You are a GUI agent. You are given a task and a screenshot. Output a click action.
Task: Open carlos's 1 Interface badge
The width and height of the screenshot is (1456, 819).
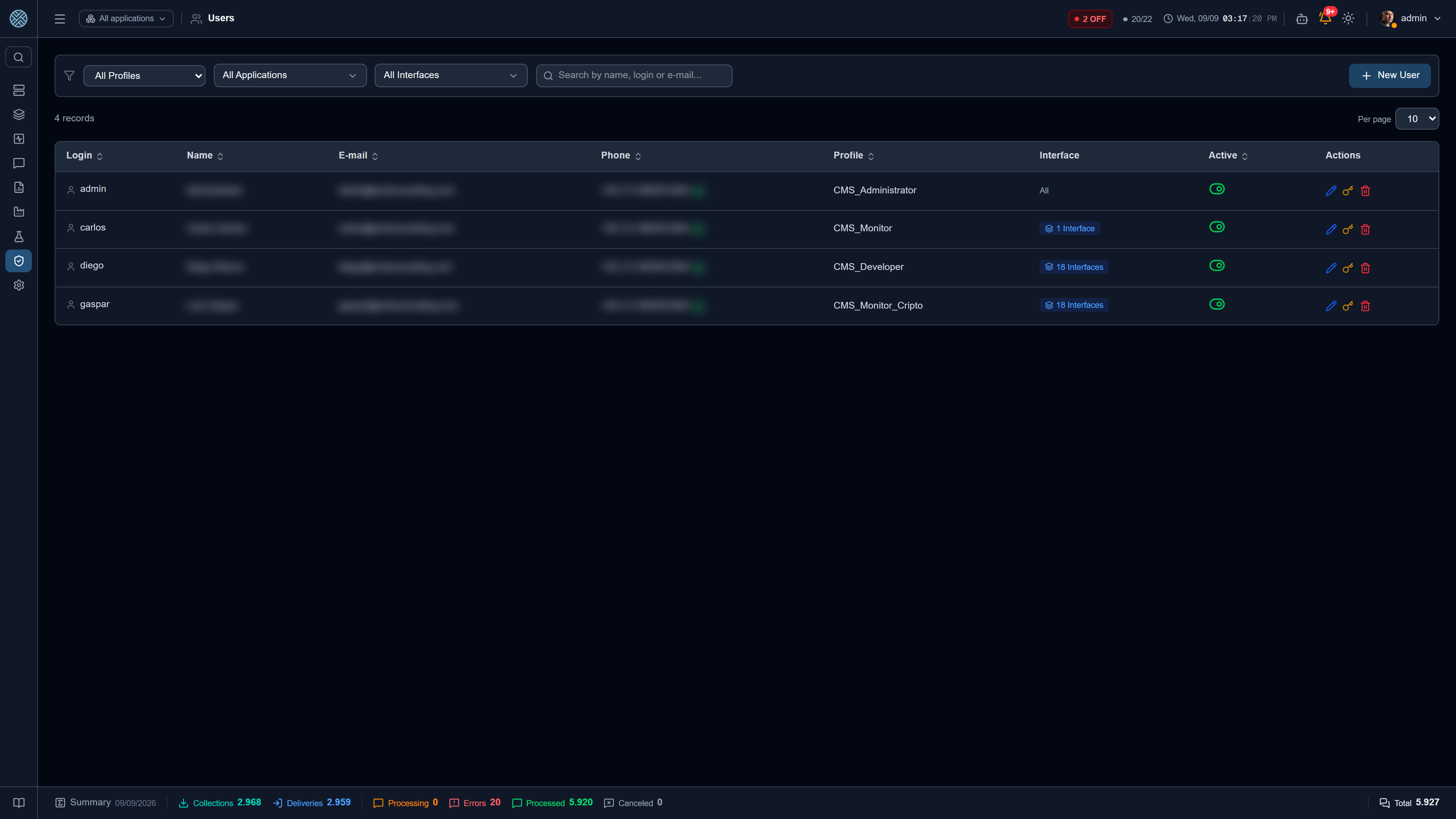1070,228
